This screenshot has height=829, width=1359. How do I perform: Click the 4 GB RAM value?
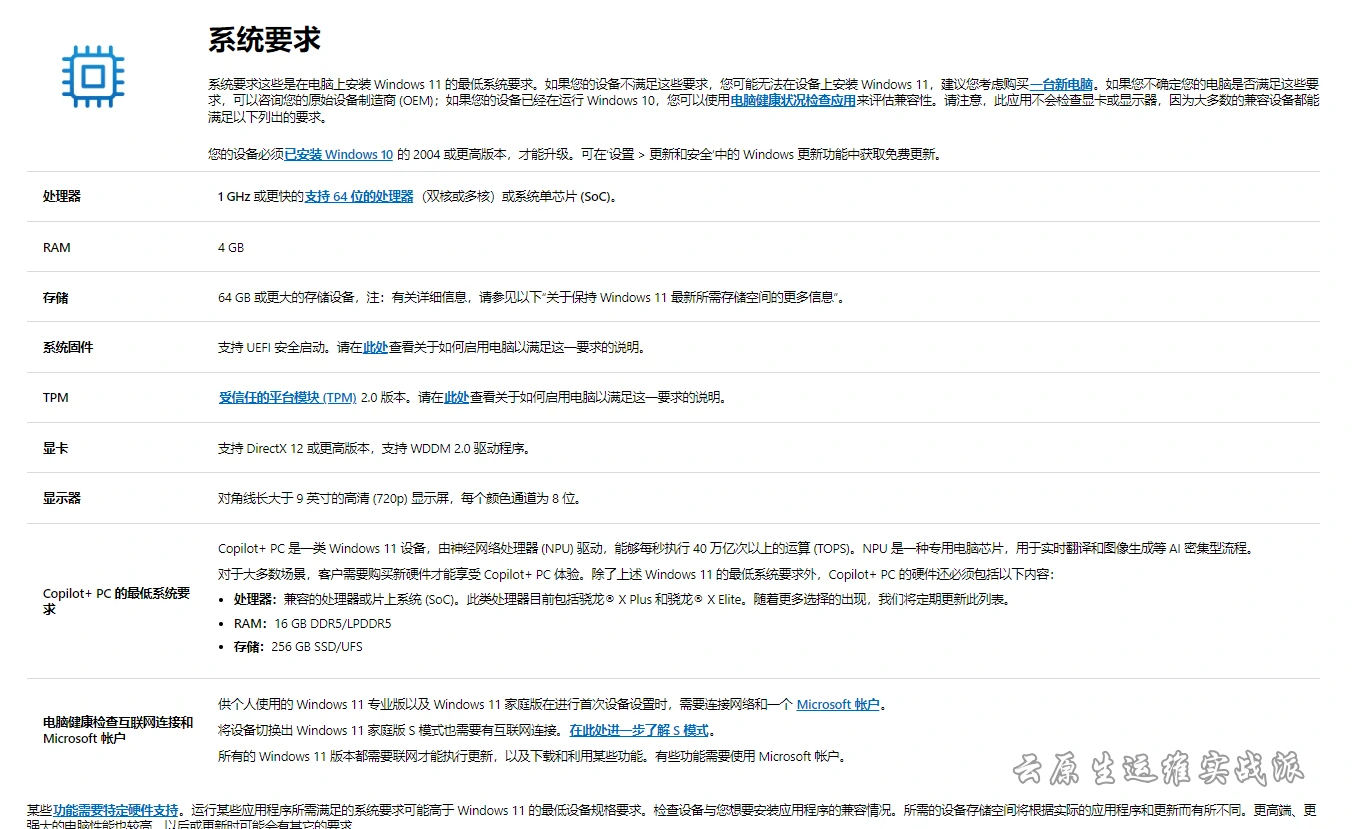tap(231, 247)
